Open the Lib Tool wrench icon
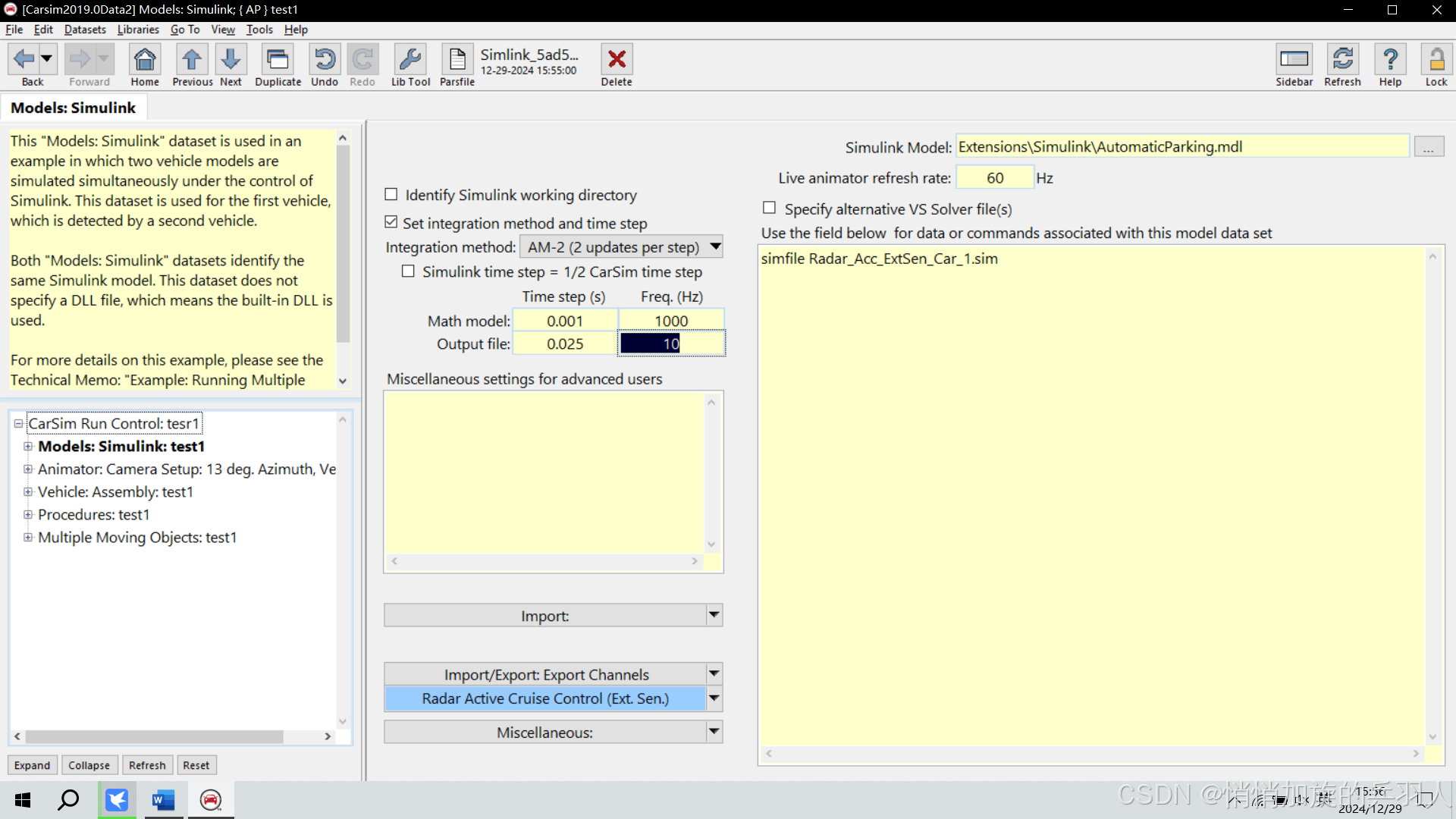The width and height of the screenshot is (1456, 819). (x=410, y=59)
